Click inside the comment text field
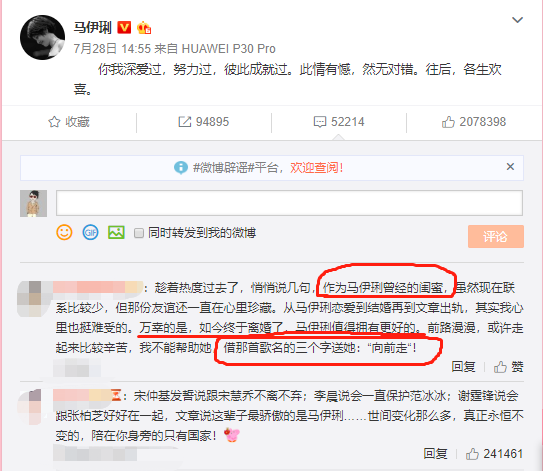 point(289,203)
